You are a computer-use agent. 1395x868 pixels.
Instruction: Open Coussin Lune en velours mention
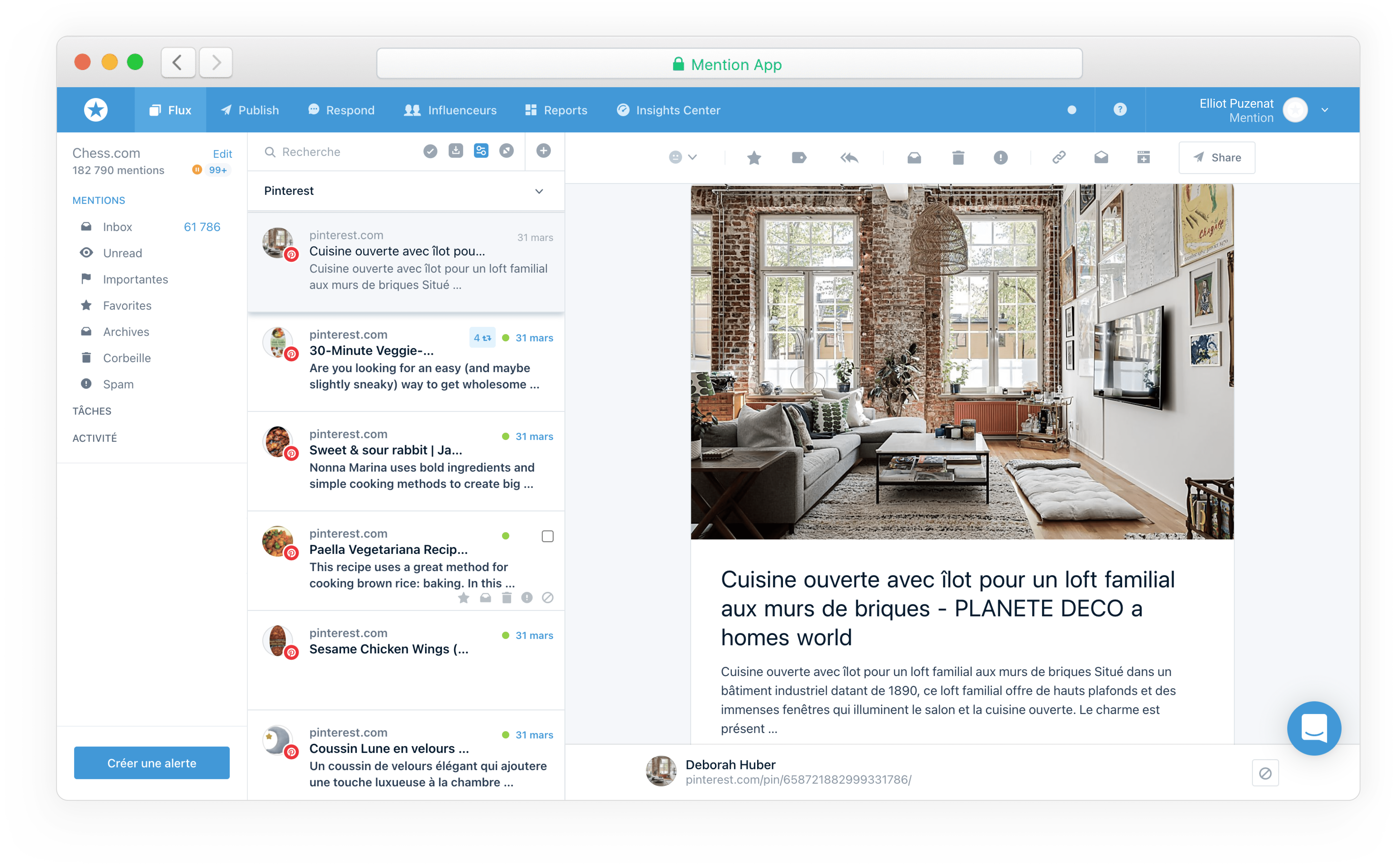click(x=406, y=755)
